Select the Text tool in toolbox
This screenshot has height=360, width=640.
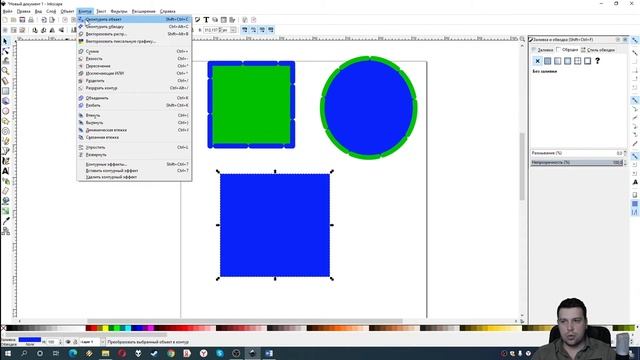click(x=5, y=171)
